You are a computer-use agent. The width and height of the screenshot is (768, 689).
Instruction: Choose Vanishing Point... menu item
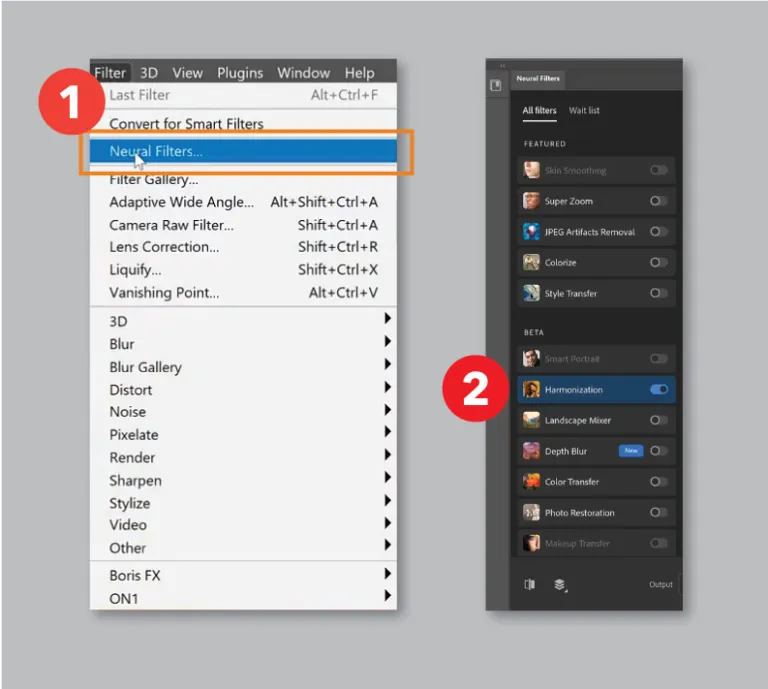point(243,292)
